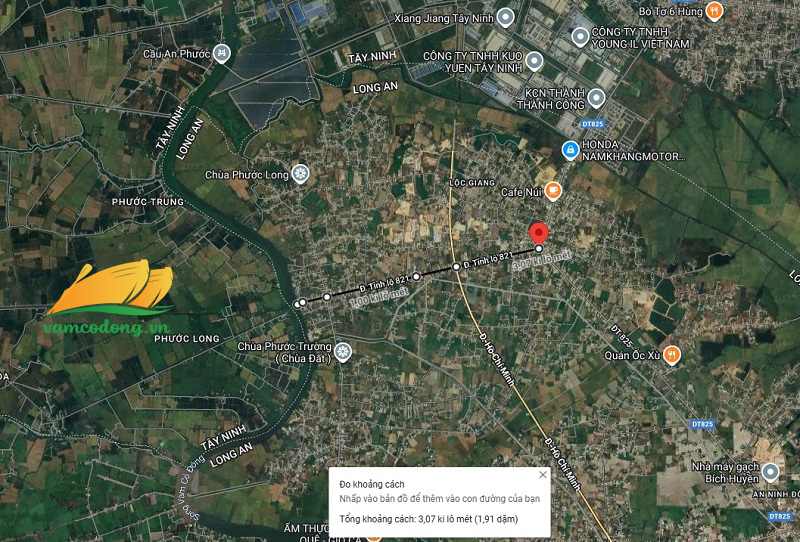Open the Nhà máy gạch Bích Huyền marker
This screenshot has width=800, height=542.
tap(770, 472)
